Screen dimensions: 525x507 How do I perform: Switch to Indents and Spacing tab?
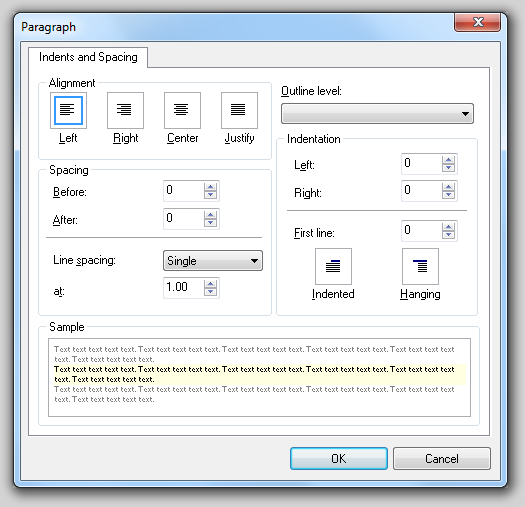click(x=88, y=57)
